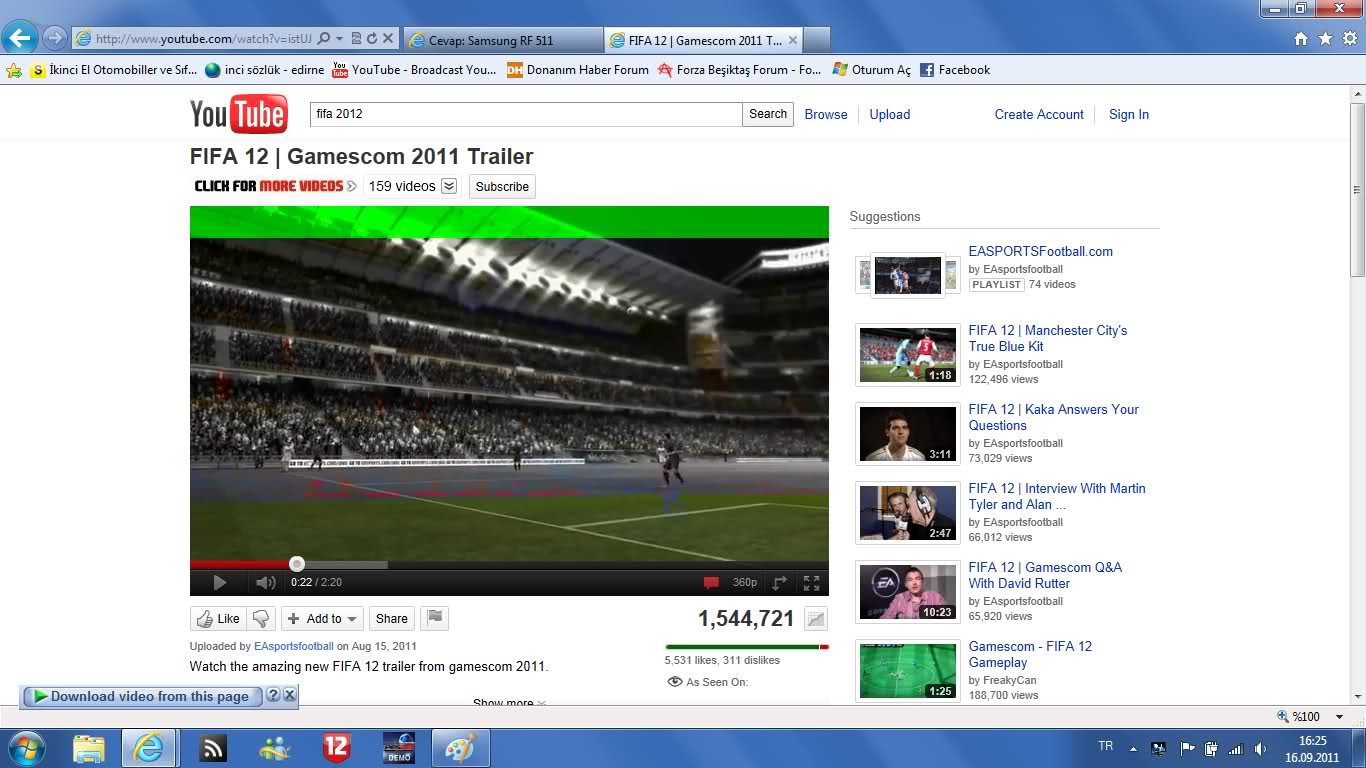Click the browser Forward arrow
This screenshot has width=1366, height=768.
coord(54,39)
